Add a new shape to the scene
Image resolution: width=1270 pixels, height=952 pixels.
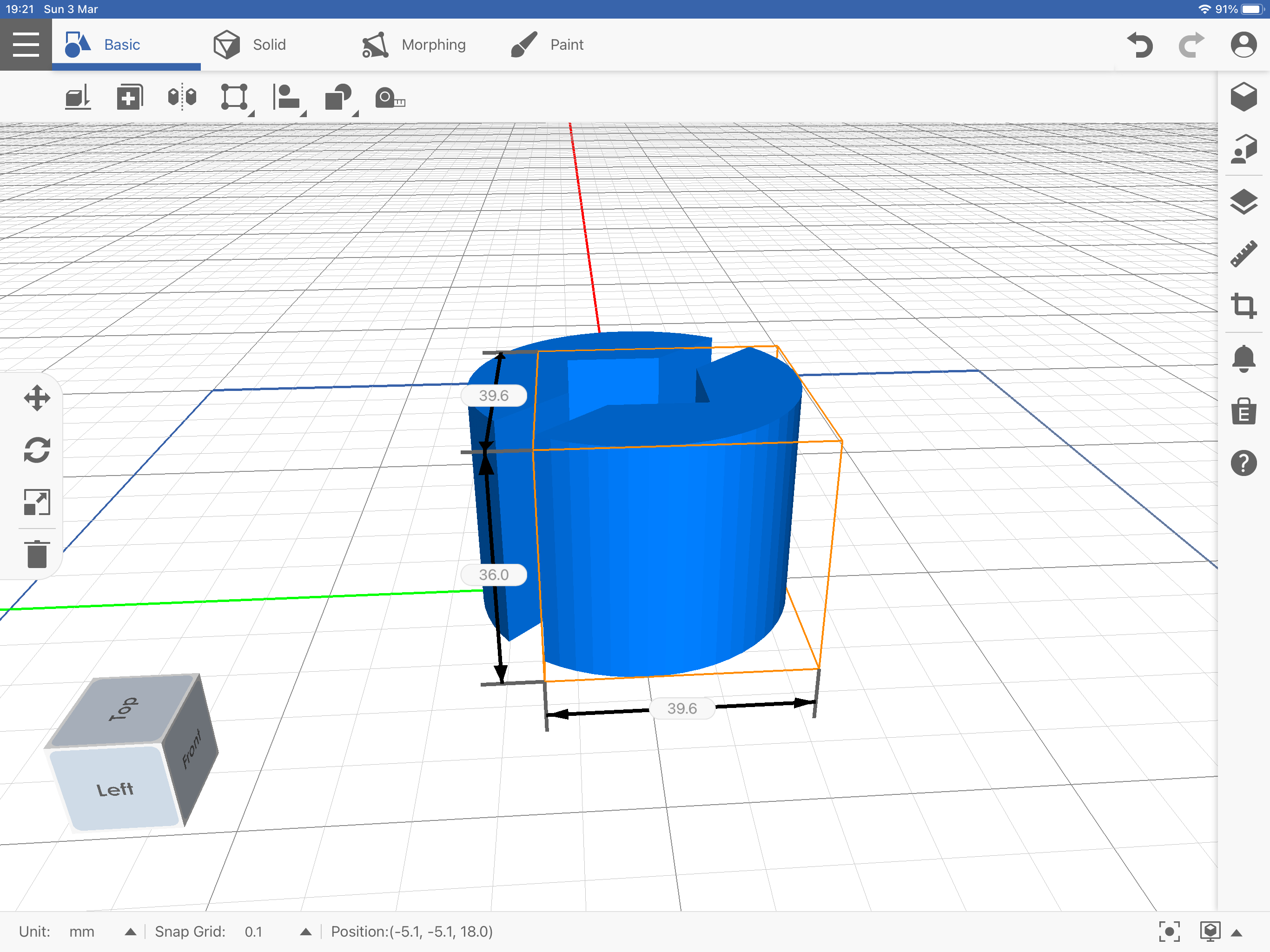click(x=129, y=98)
